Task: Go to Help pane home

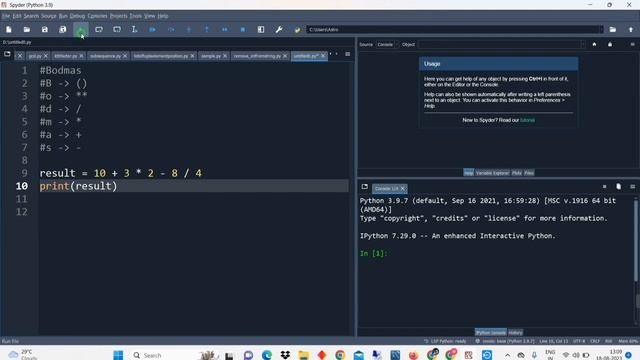Action: [594, 44]
